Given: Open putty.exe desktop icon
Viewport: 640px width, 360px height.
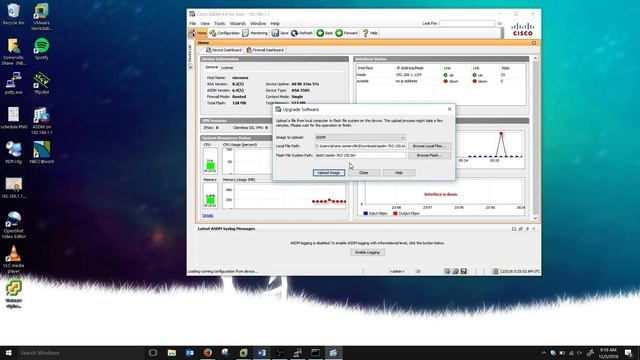Looking at the screenshot, I should 13,84.
